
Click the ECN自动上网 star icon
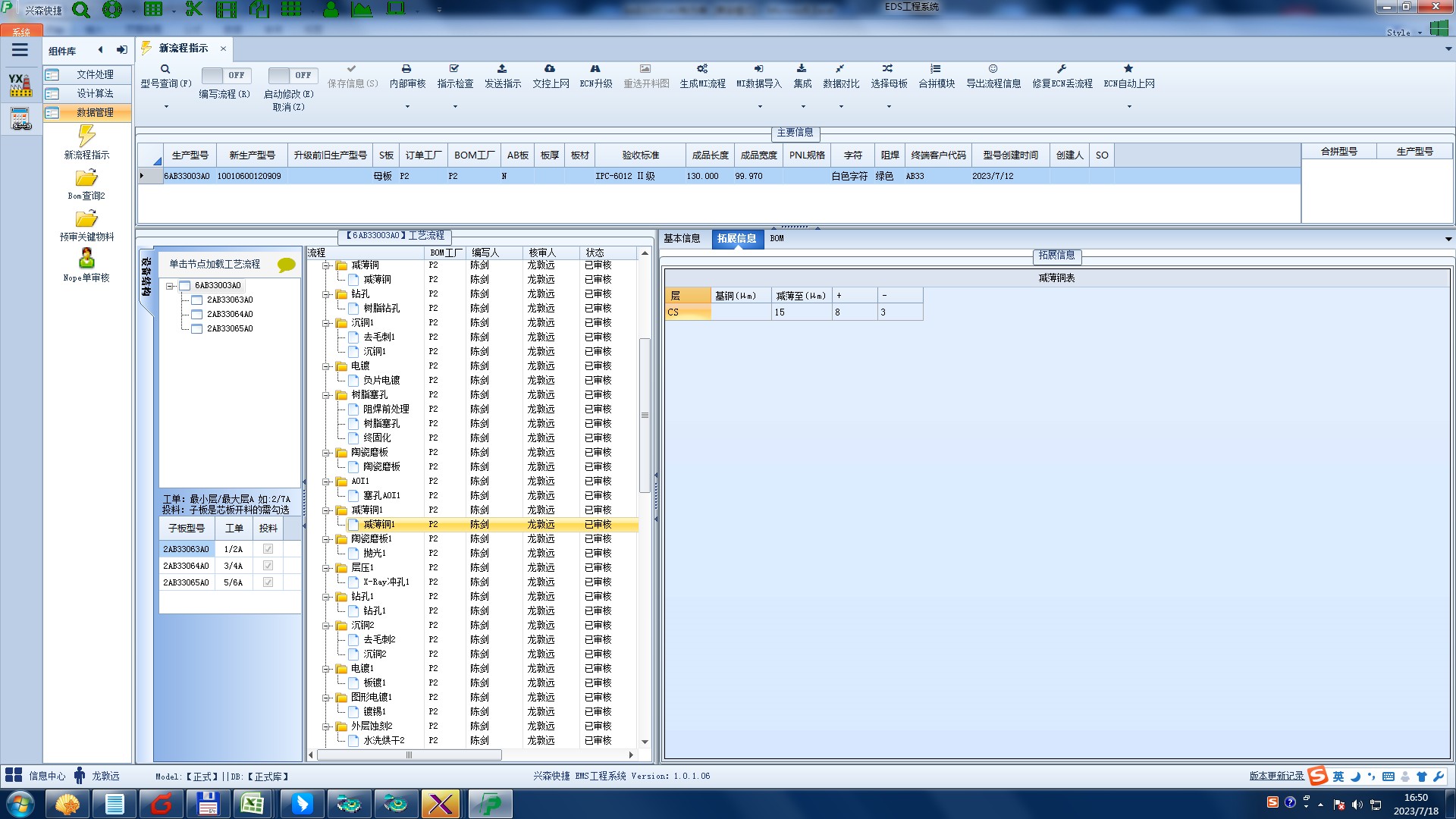click(1128, 69)
